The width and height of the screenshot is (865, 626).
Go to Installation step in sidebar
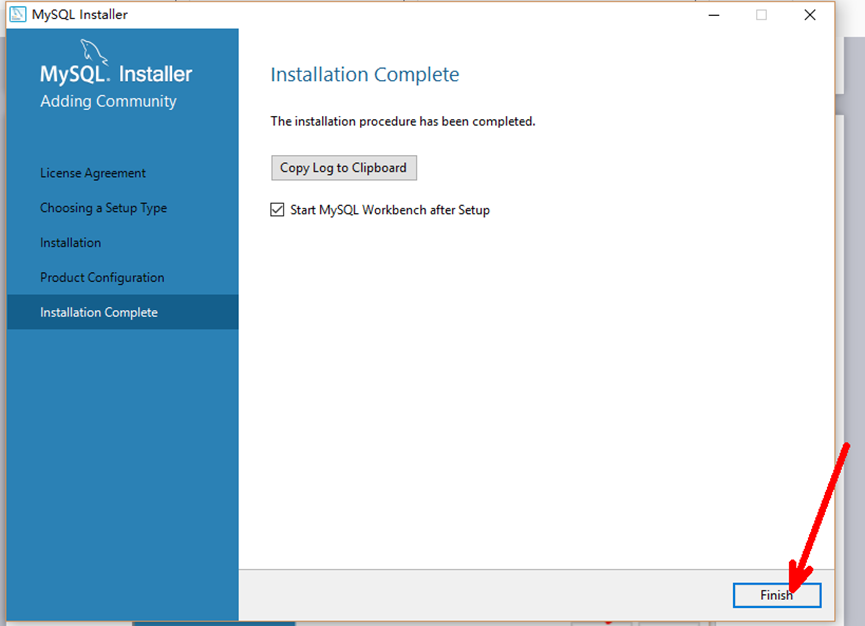71,243
